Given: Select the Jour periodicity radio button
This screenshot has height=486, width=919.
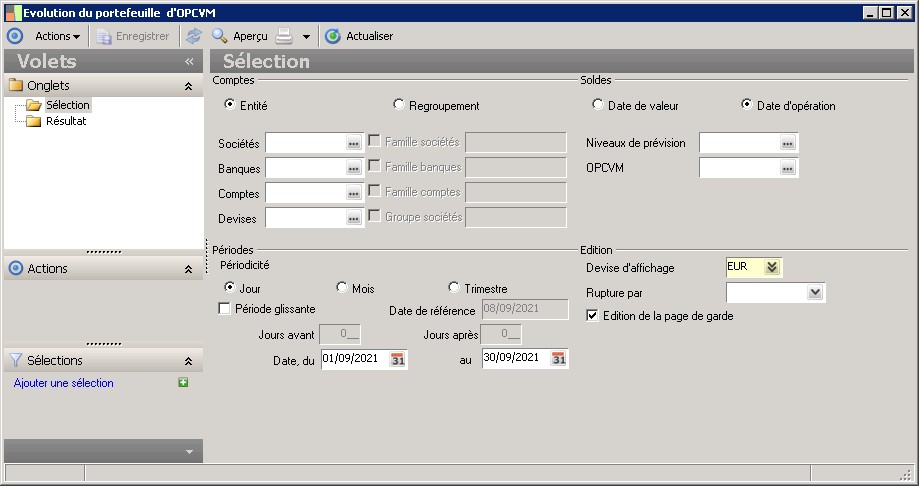Looking at the screenshot, I should click(230, 287).
